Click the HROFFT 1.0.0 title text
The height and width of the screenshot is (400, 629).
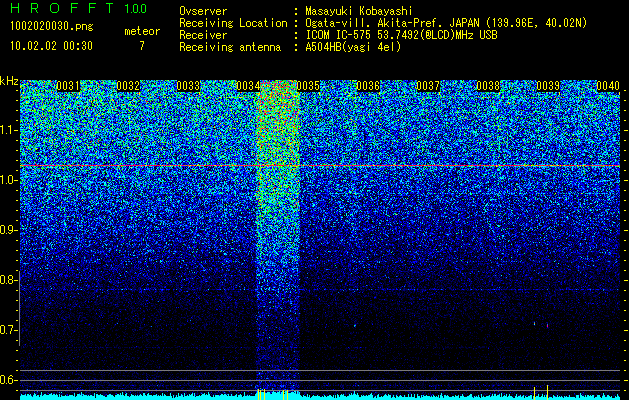(x=78, y=8)
